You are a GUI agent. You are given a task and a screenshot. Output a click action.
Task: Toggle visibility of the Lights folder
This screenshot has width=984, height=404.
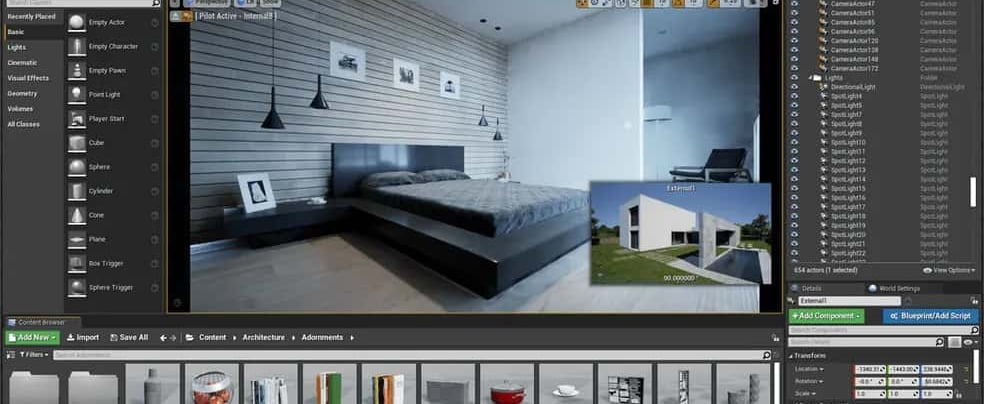point(794,78)
